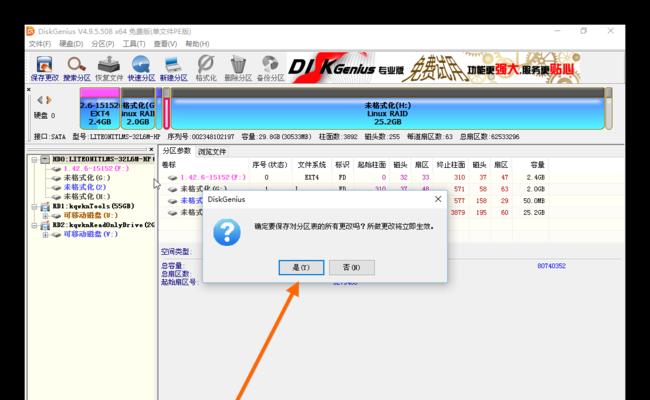The height and width of the screenshot is (400, 650).
Task: Launch the Recover Files (恢复文件) tool
Action: click(x=109, y=68)
